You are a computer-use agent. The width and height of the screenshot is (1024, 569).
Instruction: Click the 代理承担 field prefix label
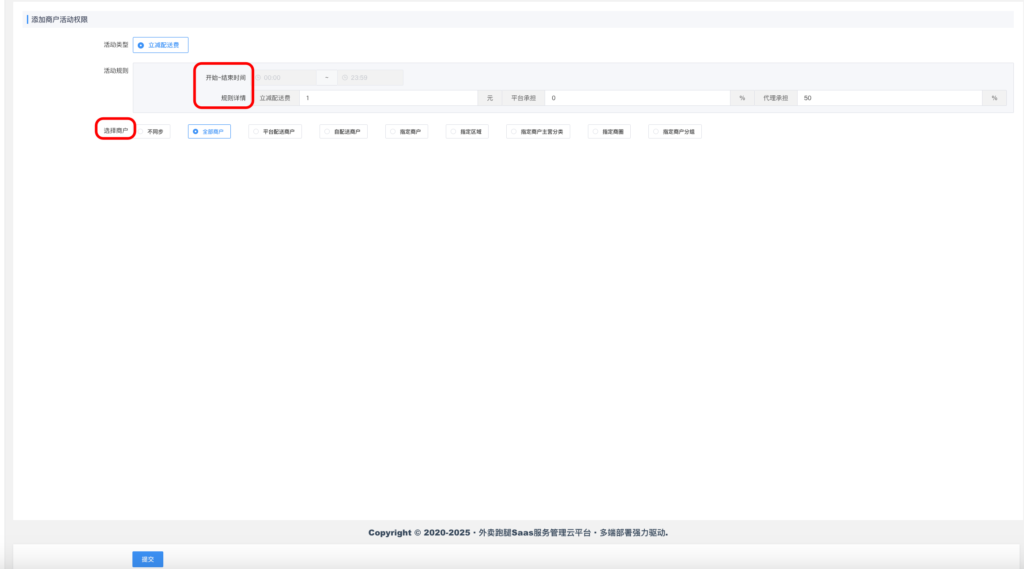[776, 98]
